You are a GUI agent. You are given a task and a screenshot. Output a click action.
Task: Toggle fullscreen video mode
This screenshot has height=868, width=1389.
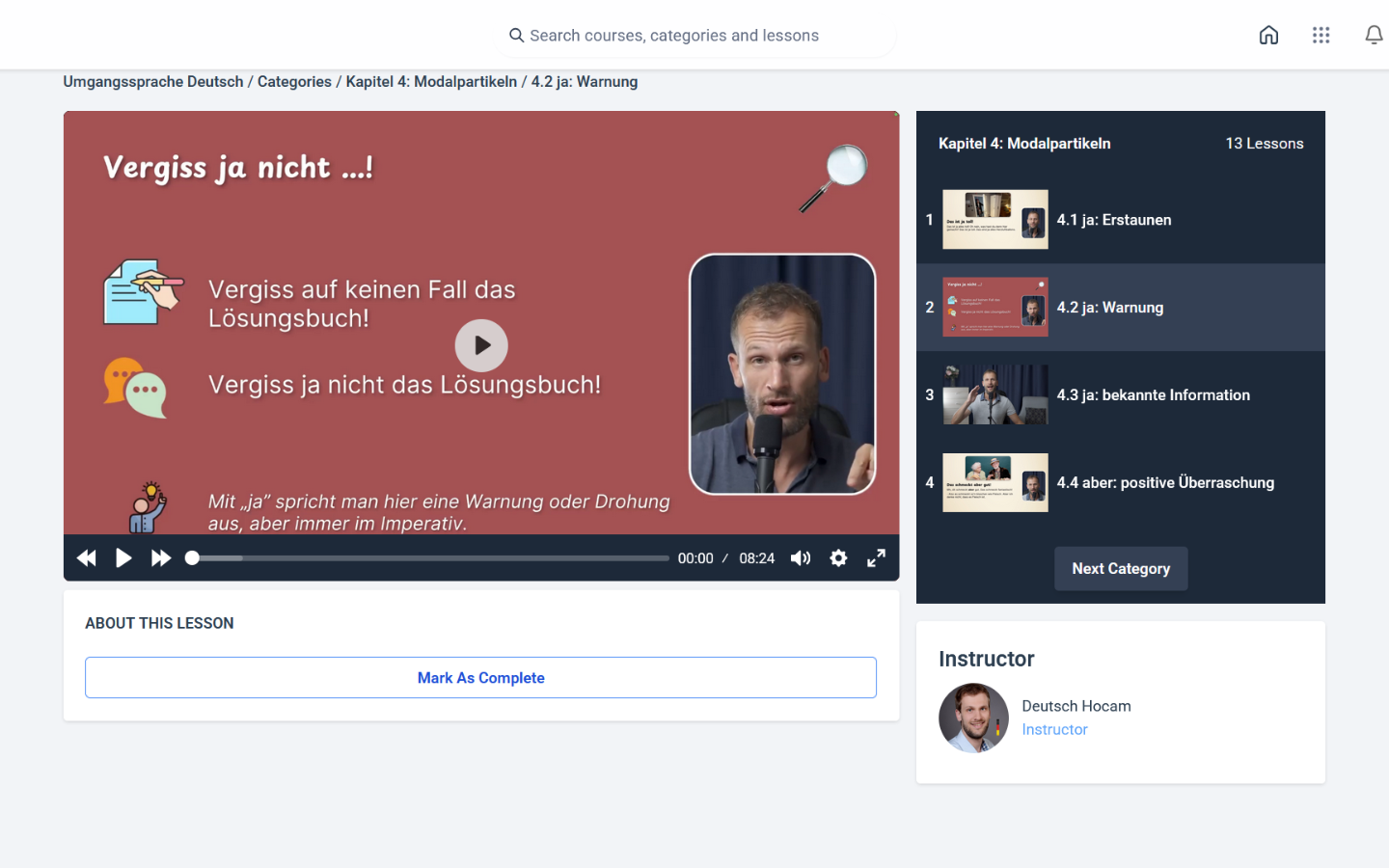click(876, 558)
